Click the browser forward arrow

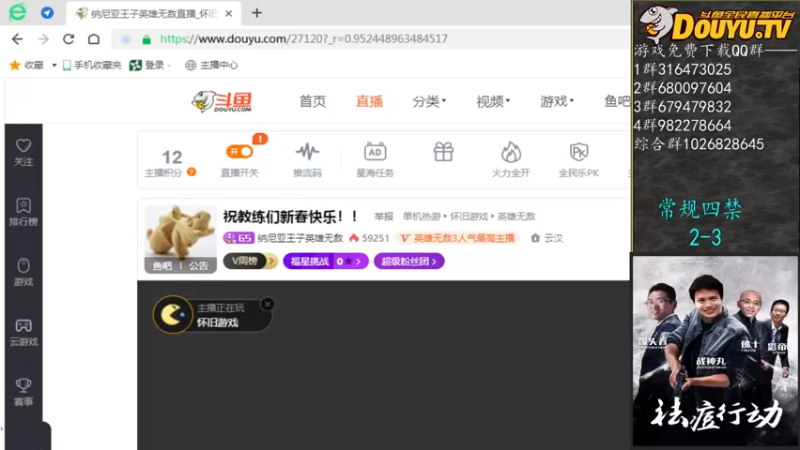43,39
